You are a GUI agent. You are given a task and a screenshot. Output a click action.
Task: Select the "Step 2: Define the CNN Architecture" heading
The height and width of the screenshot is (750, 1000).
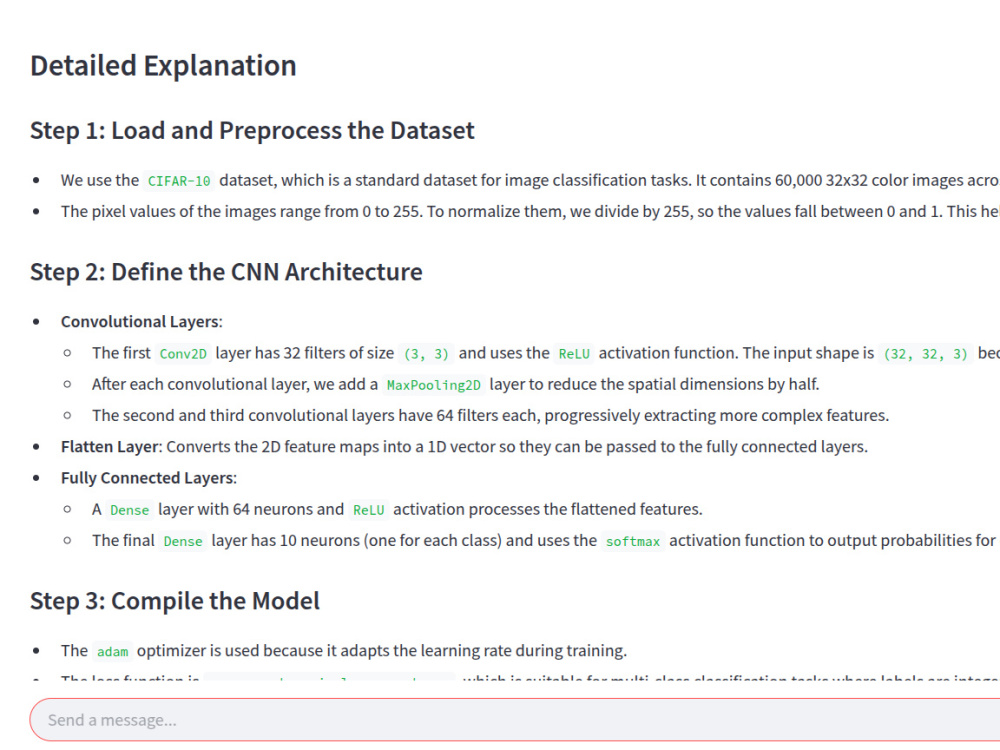226,272
